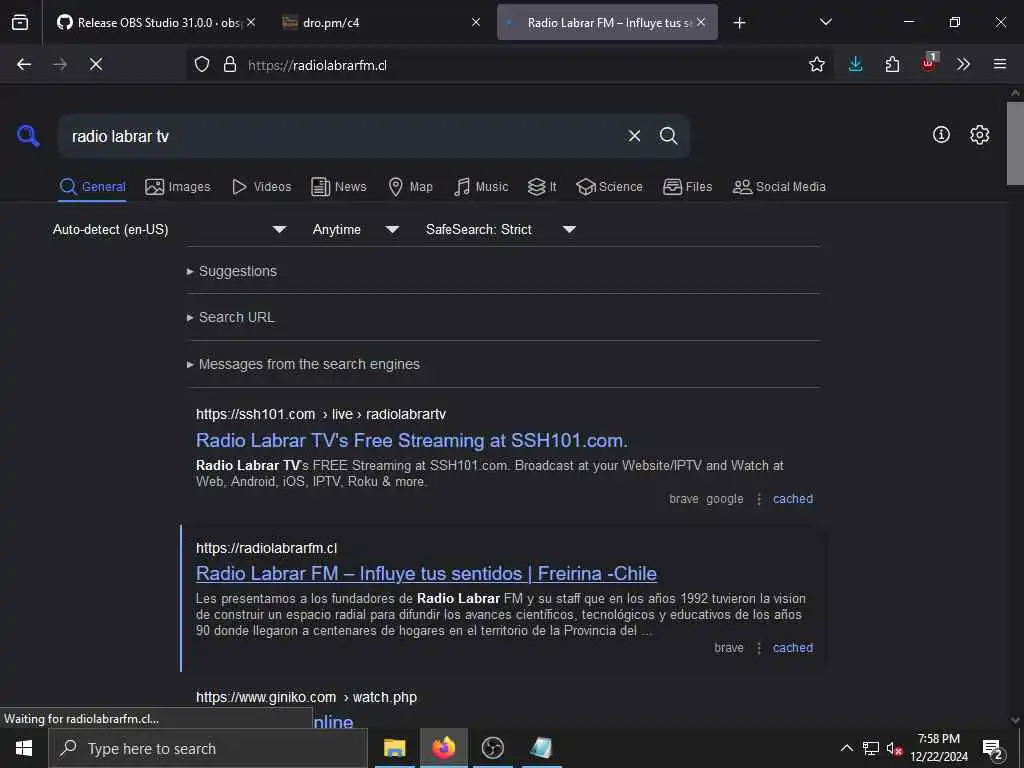The image size is (1024, 768).
Task: Open the Auto-detect (en-US) language dropdown
Action: coord(170,229)
